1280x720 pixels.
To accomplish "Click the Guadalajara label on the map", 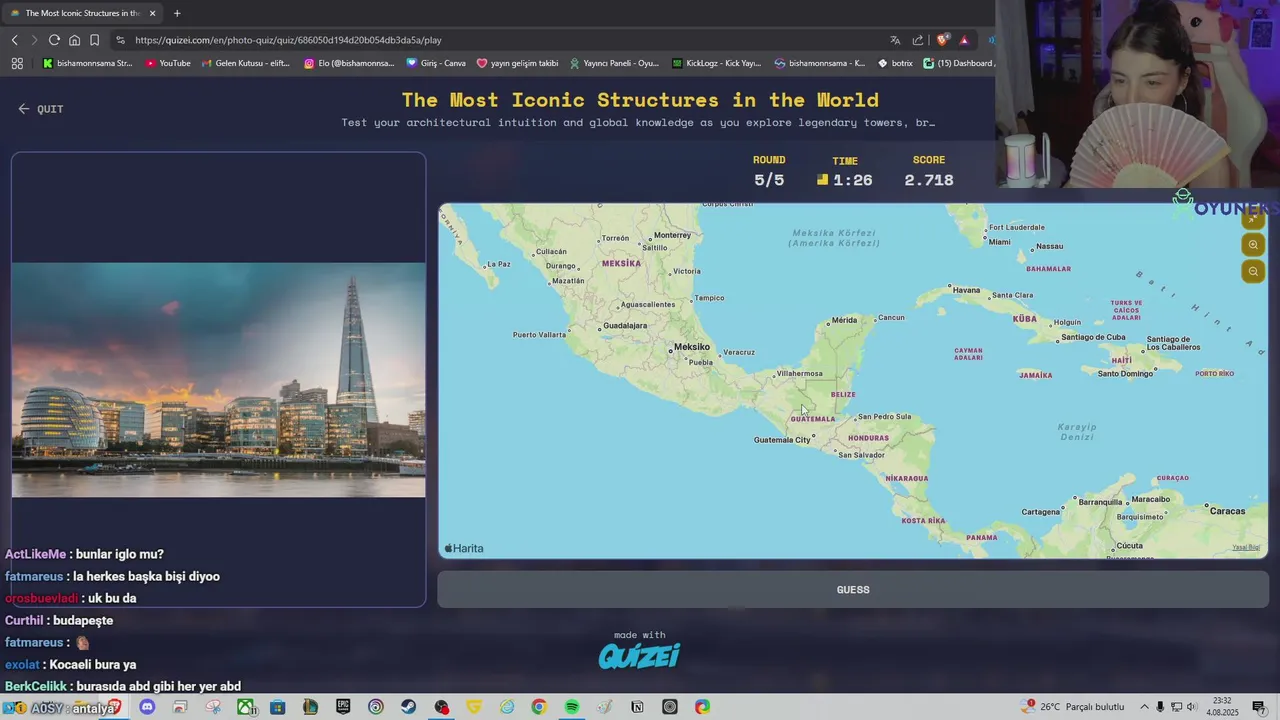I will [x=625, y=326].
